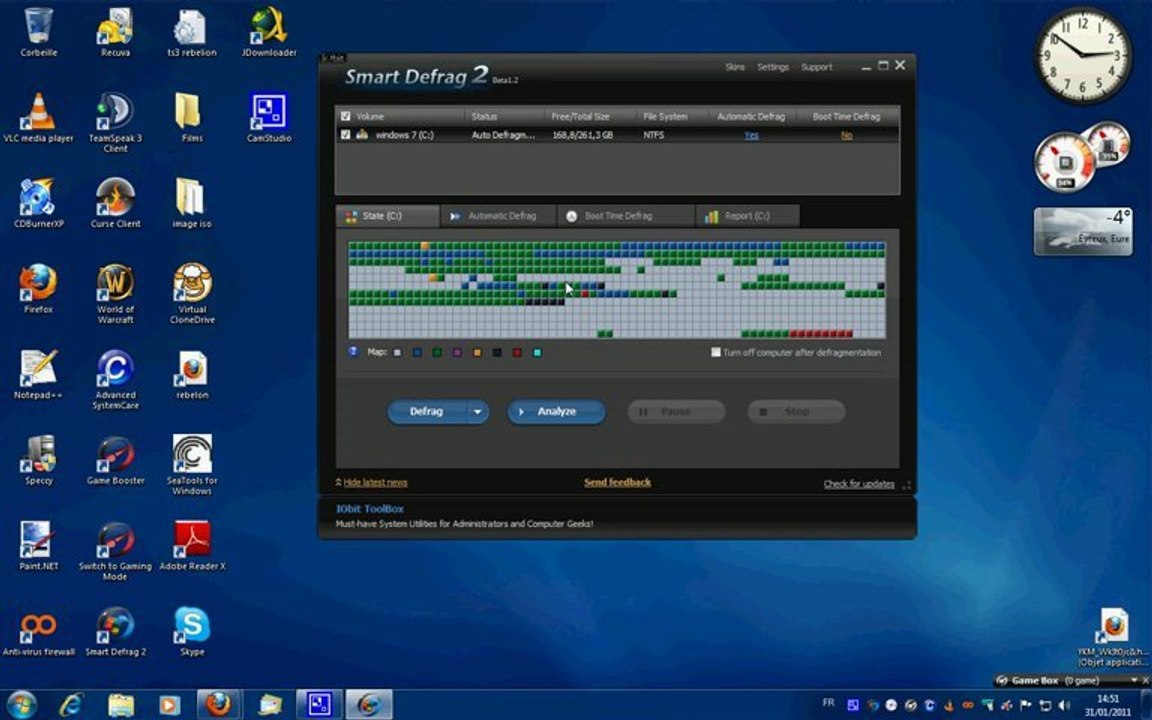
Task: Click the purple map legend swatch
Action: coord(457,353)
